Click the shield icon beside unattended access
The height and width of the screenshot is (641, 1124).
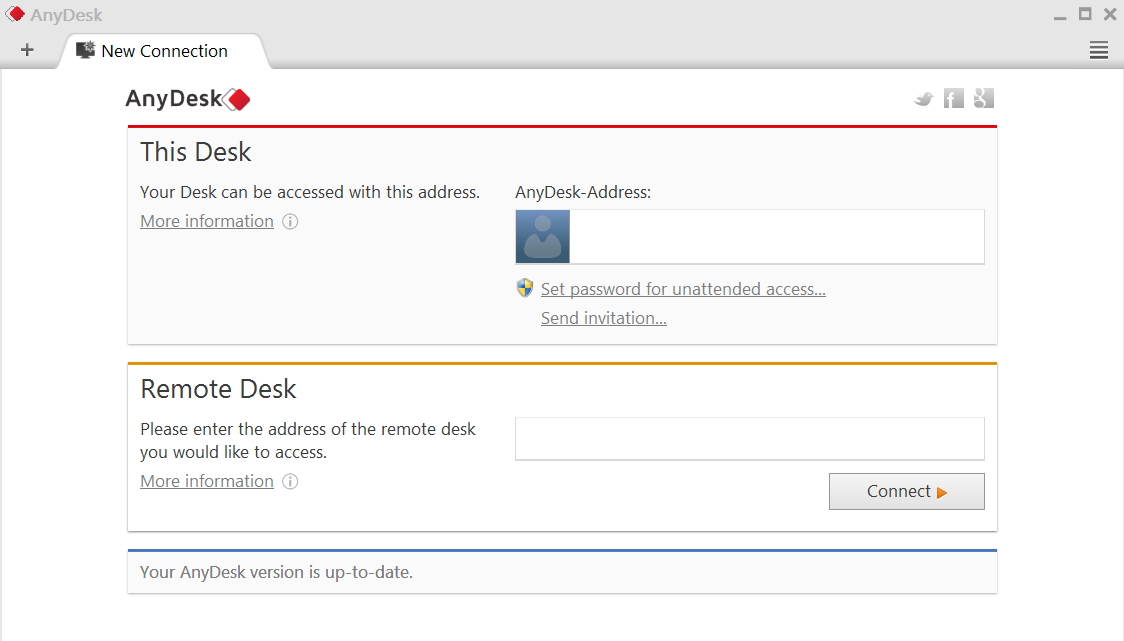(x=525, y=288)
